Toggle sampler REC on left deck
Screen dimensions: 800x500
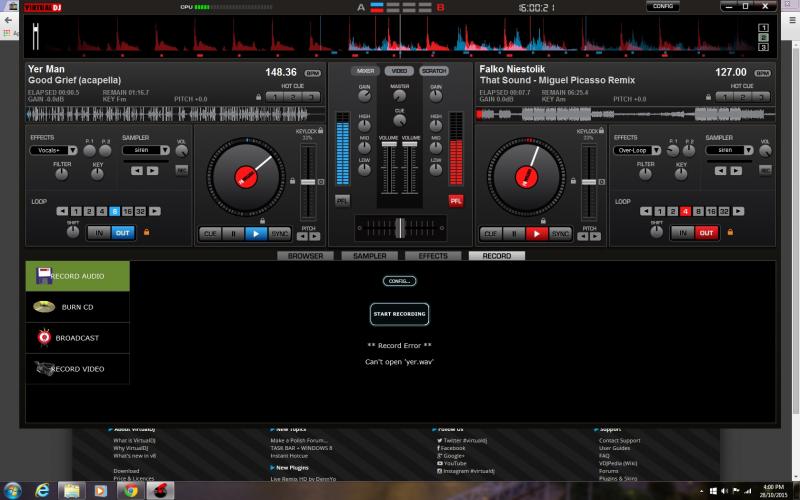tap(182, 170)
